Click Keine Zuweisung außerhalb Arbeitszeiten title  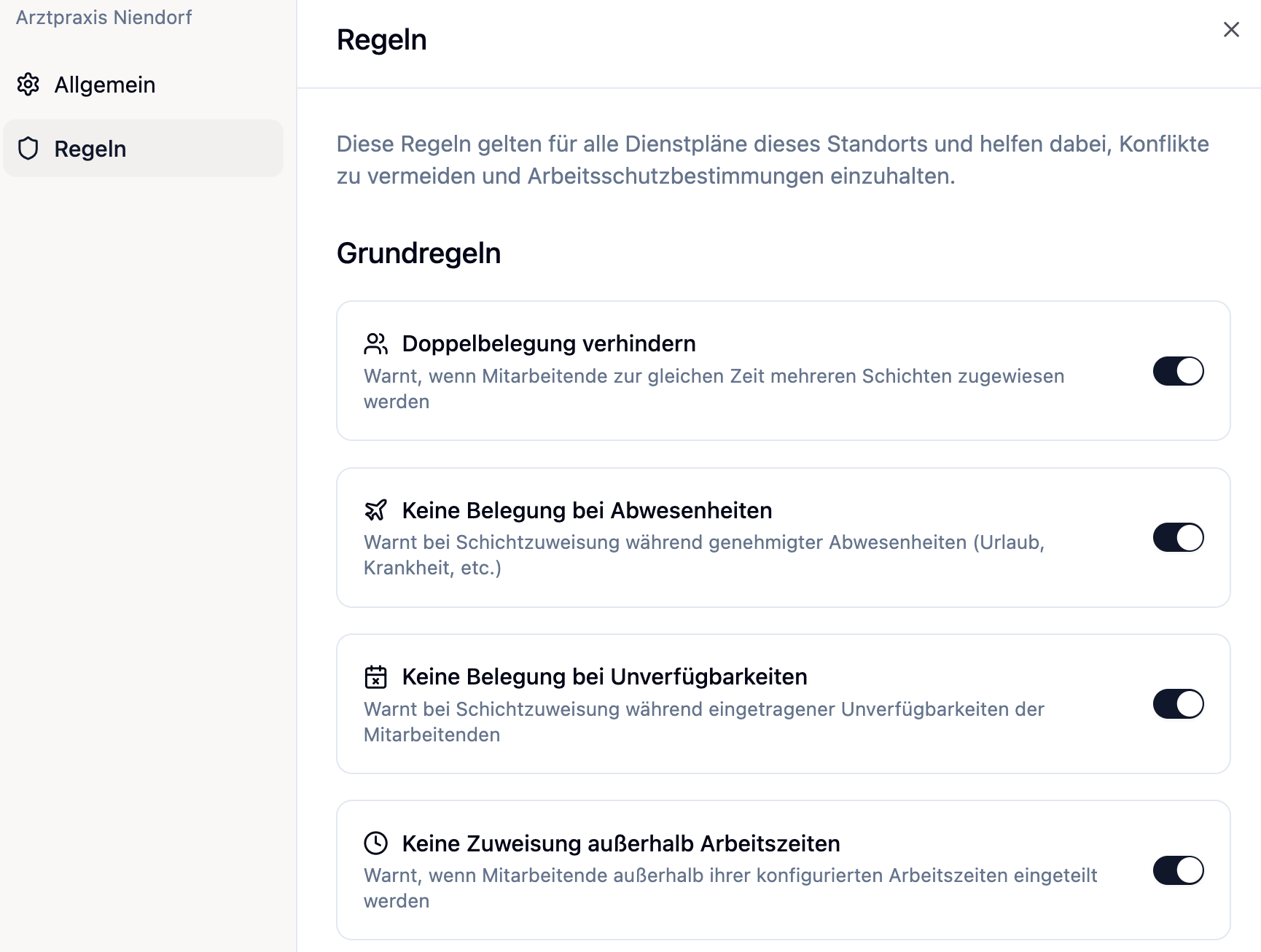click(621, 843)
